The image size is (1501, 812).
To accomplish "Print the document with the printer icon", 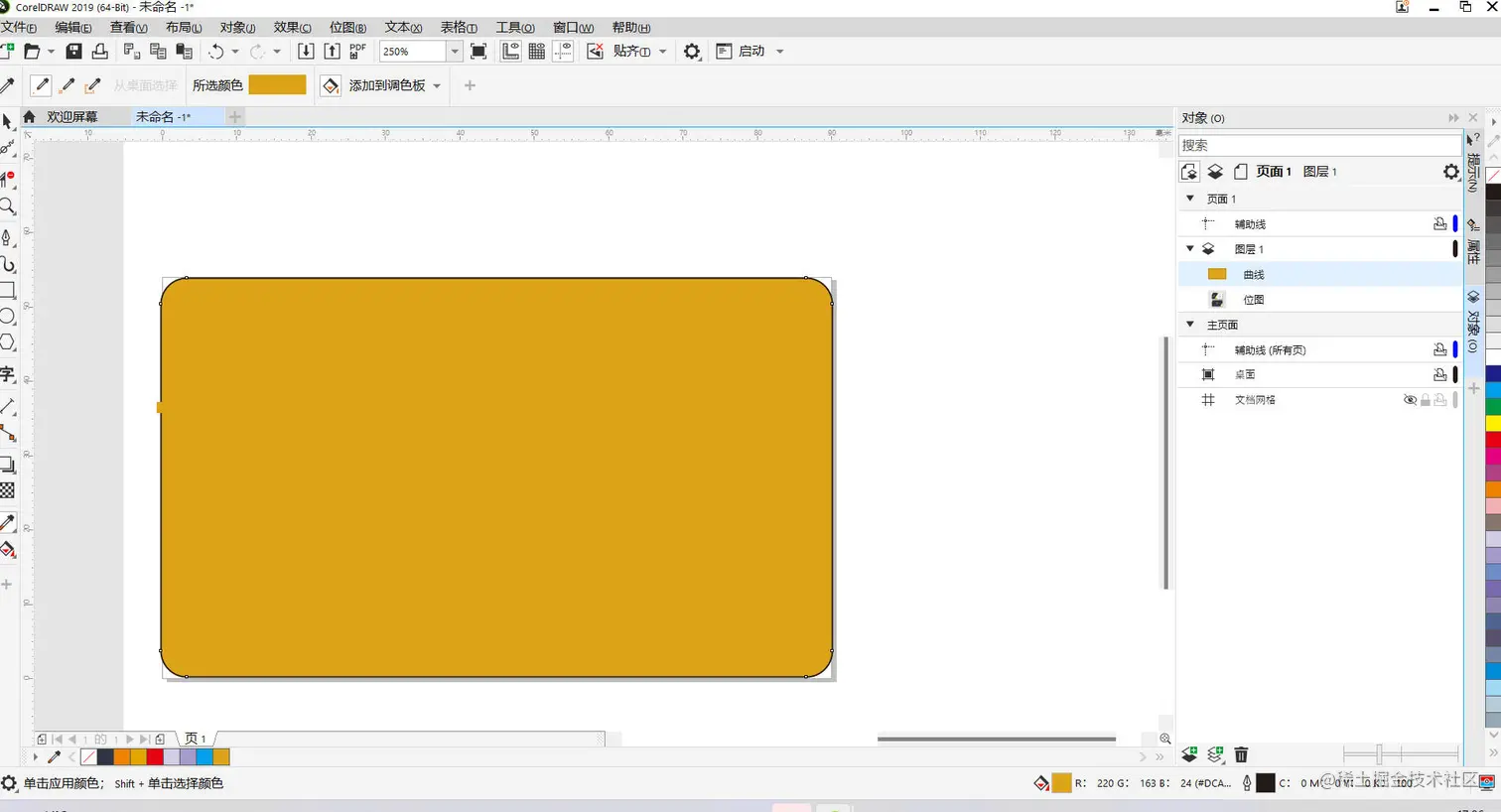I will click(x=99, y=52).
